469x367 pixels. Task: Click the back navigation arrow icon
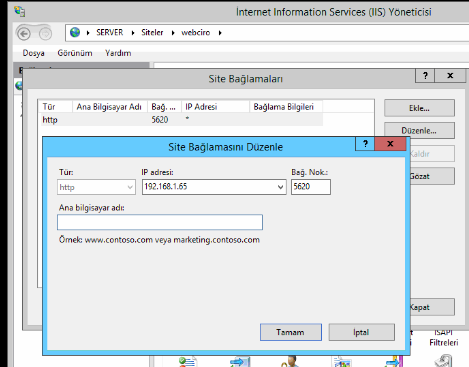[x=24, y=33]
